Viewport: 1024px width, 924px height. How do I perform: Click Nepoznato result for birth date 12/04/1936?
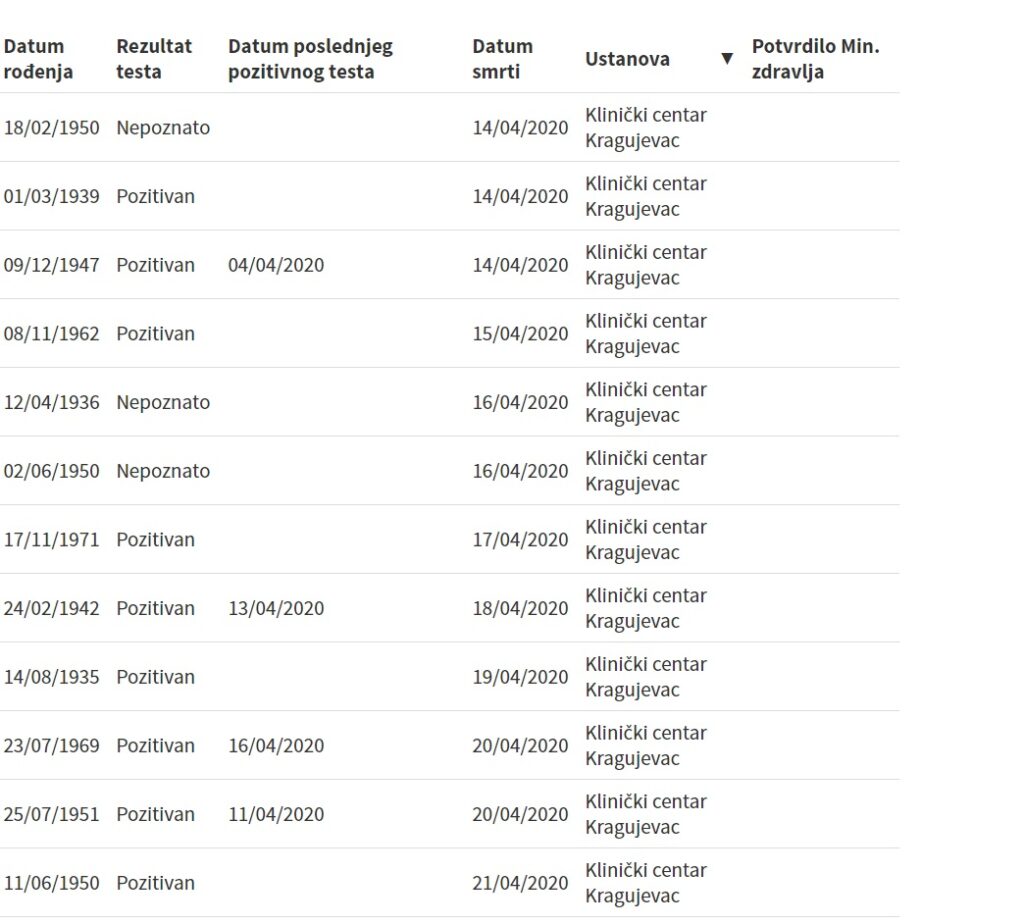pos(163,402)
